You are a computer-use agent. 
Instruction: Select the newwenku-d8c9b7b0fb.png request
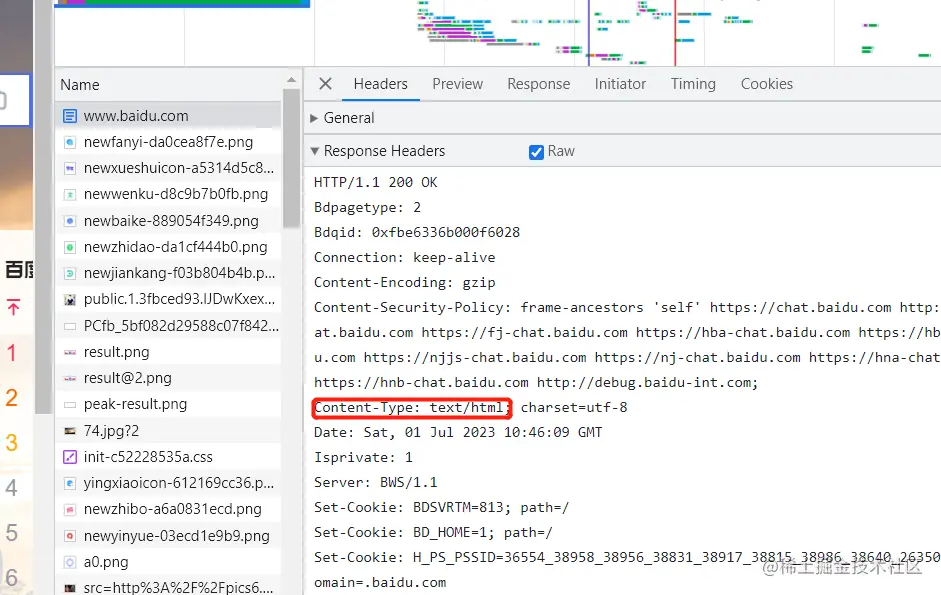(168, 195)
